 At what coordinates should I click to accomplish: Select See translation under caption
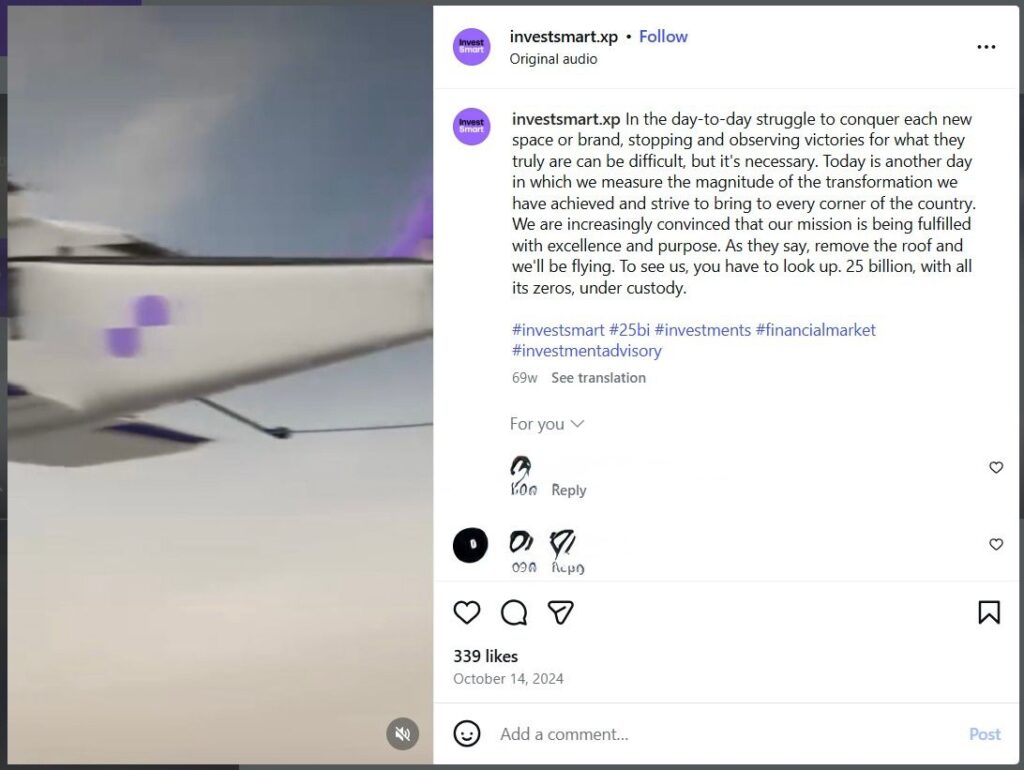[598, 377]
